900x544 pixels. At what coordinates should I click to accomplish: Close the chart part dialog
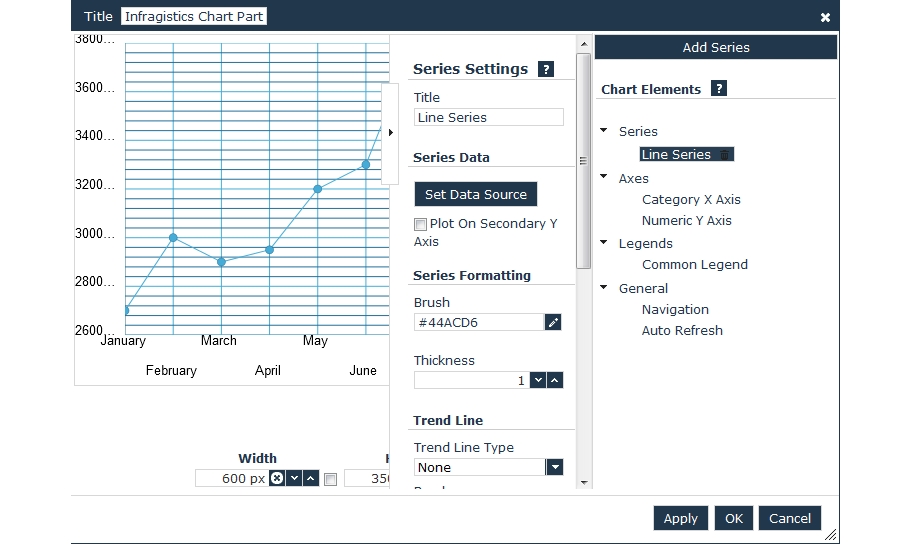point(825,17)
